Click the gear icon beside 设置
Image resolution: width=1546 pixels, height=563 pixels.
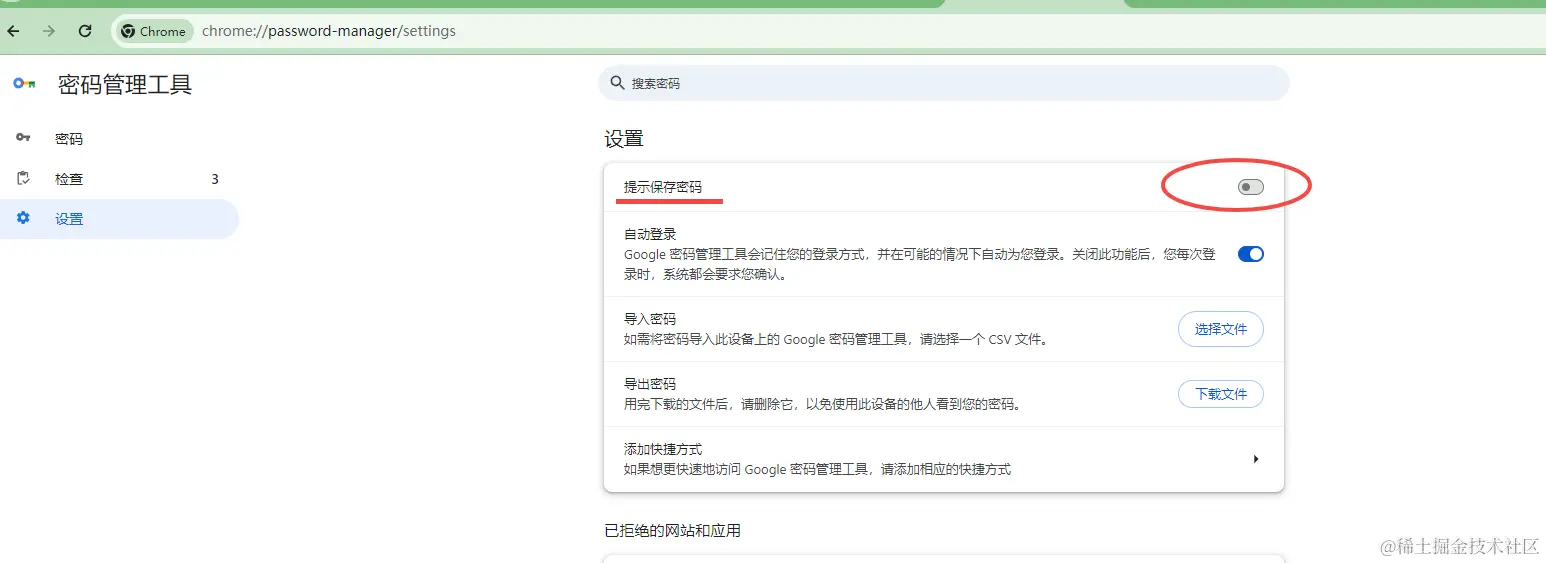[x=23, y=218]
